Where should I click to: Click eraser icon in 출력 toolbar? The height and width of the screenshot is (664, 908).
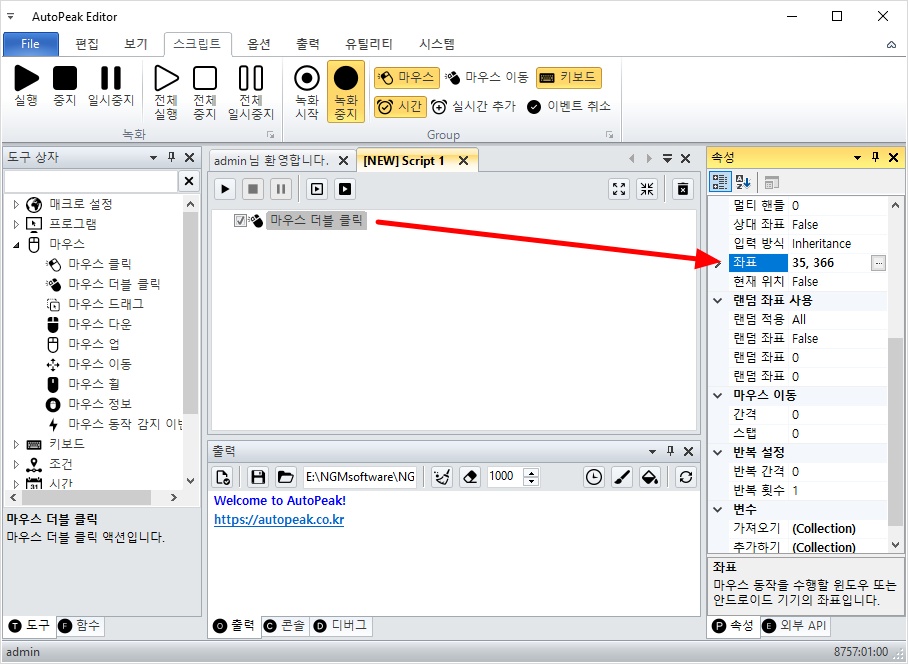470,477
